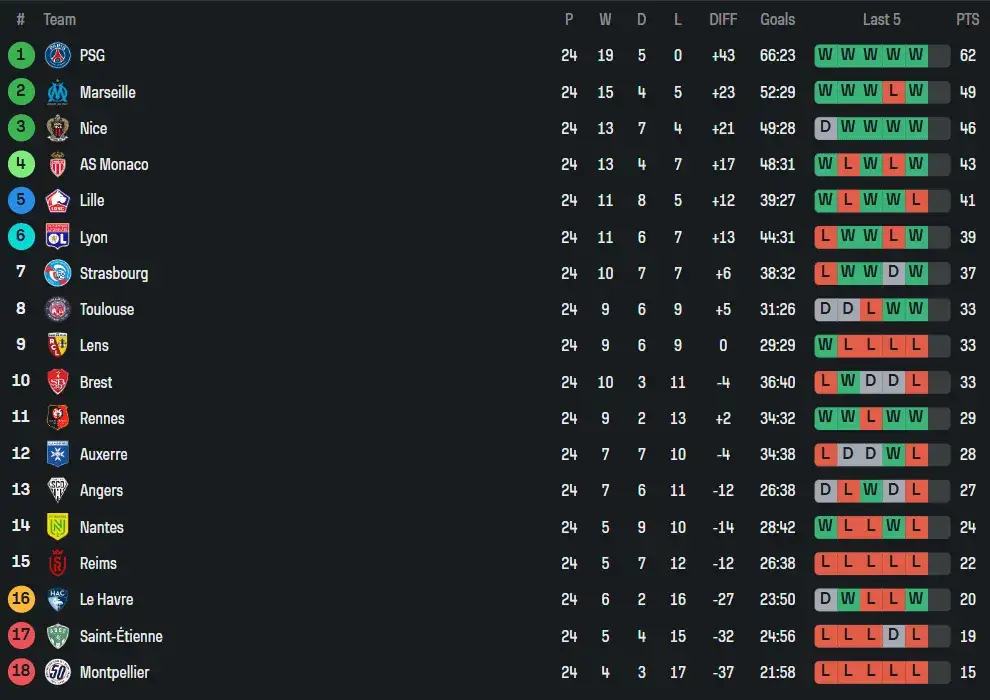Screen dimensions: 990x700
Task: Select the Last 5 column header
Action: pyautogui.click(x=882, y=18)
